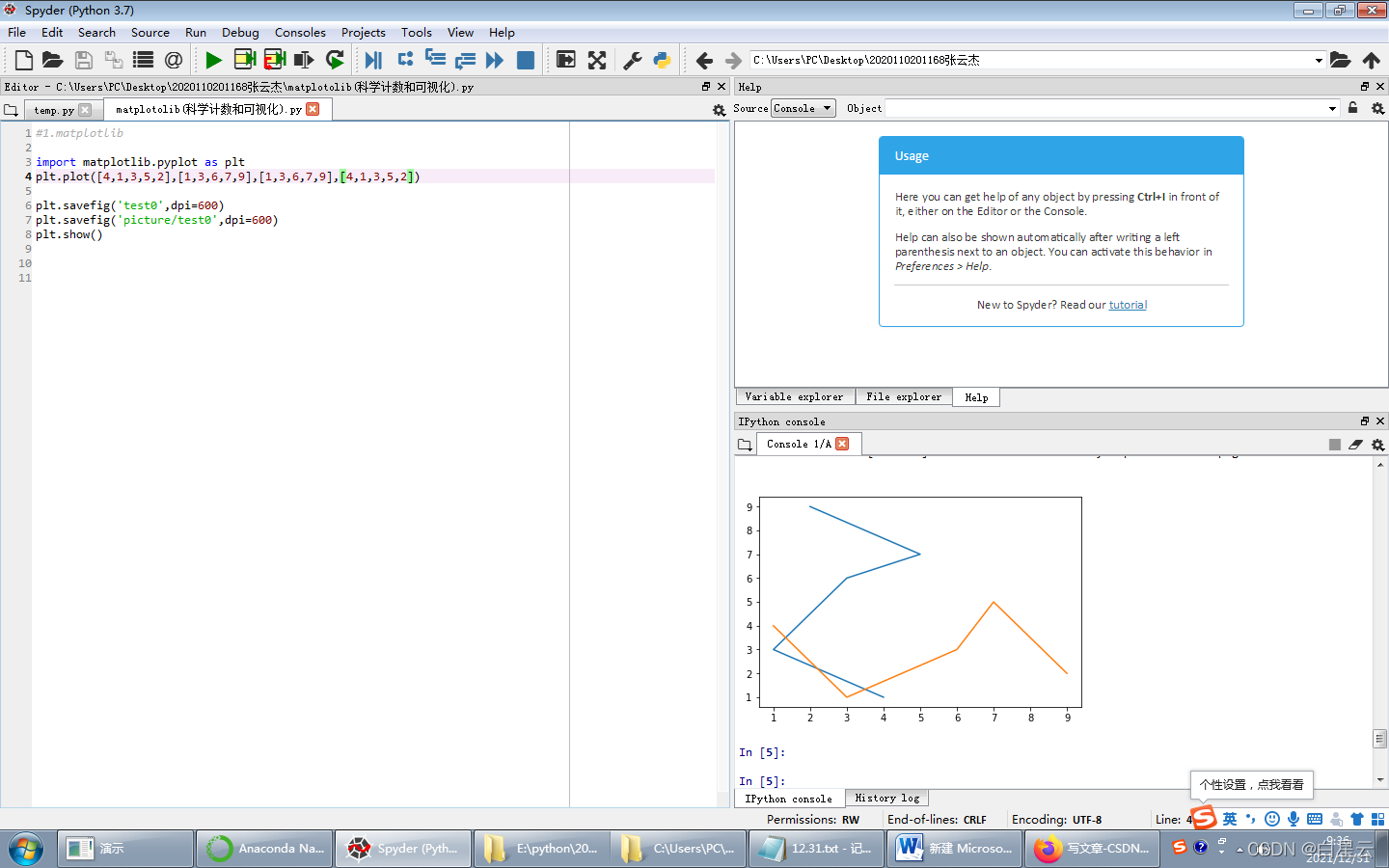Open a file with the folder icon
The width and height of the screenshot is (1389, 868).
click(x=53, y=60)
